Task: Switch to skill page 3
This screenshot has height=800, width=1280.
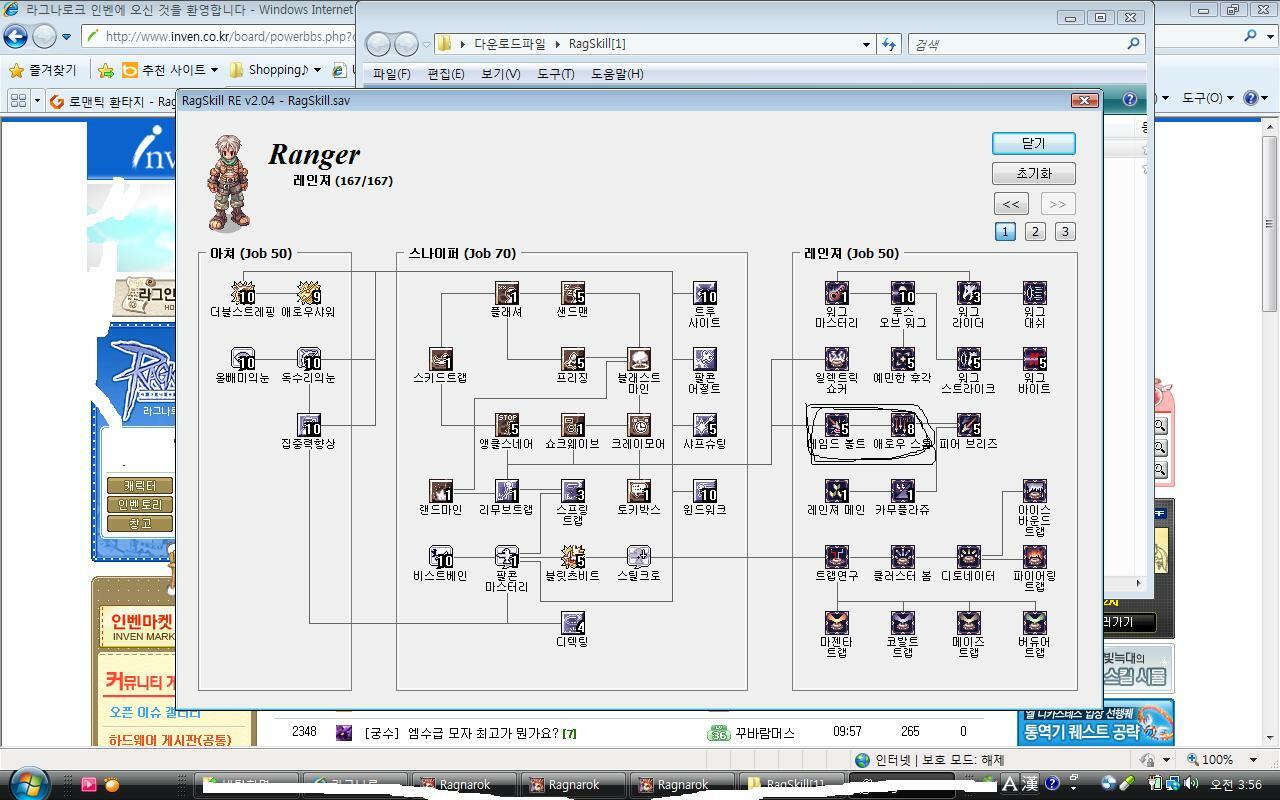Action: coord(1065,231)
